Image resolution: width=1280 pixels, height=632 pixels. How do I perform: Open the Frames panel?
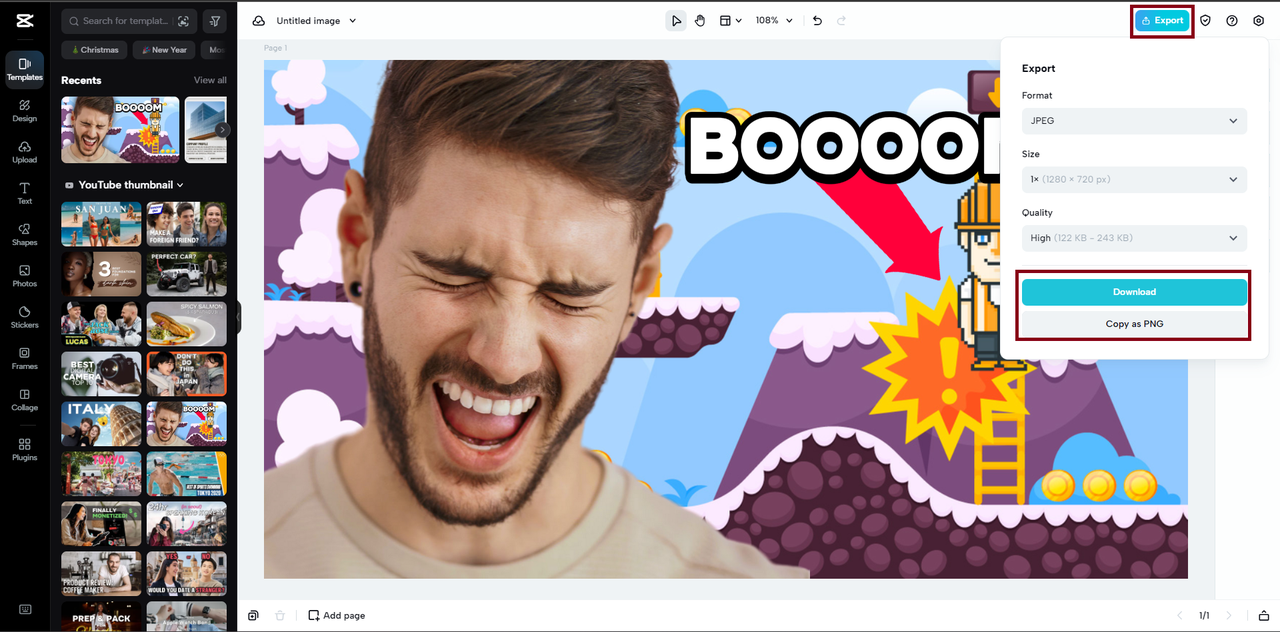[x=25, y=358]
